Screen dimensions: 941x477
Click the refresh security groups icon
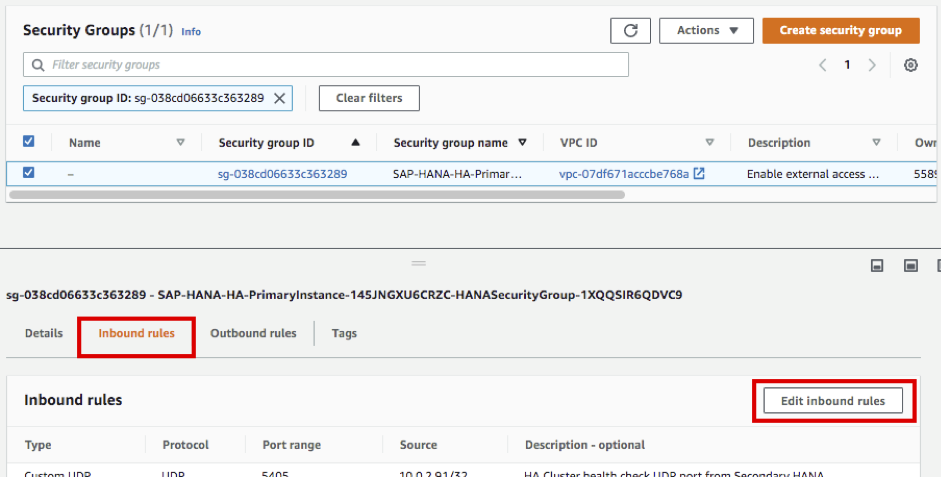click(x=630, y=31)
